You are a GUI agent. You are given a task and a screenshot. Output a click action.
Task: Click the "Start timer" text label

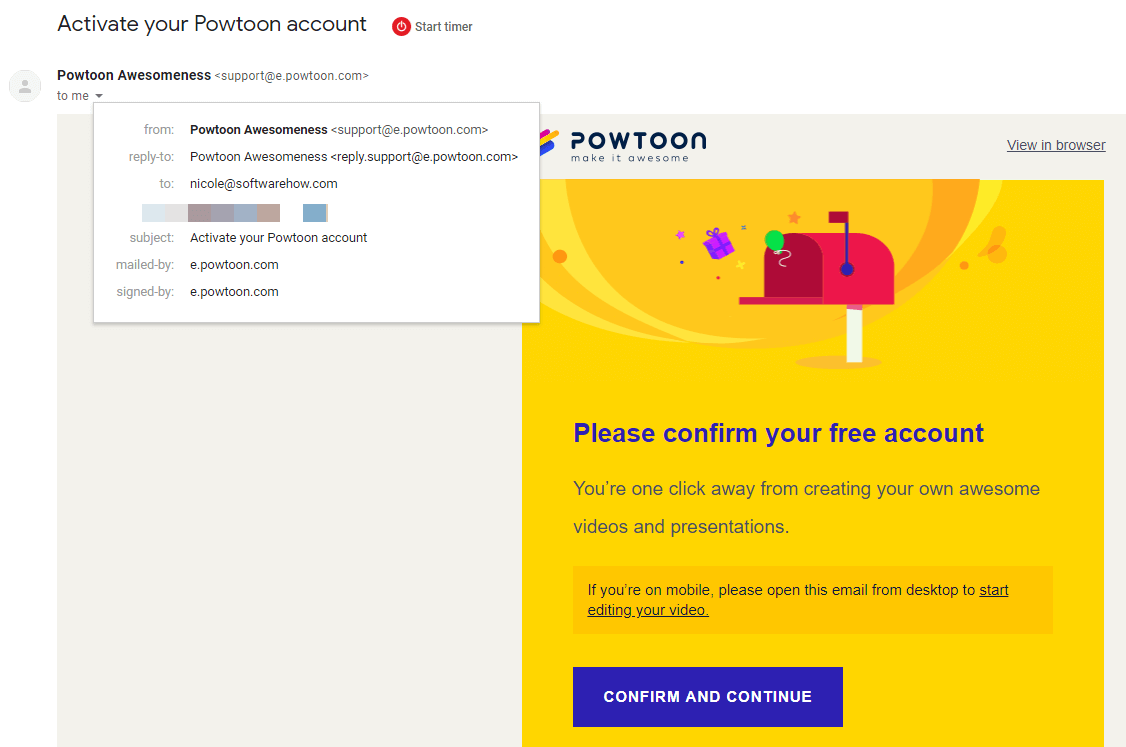click(443, 27)
